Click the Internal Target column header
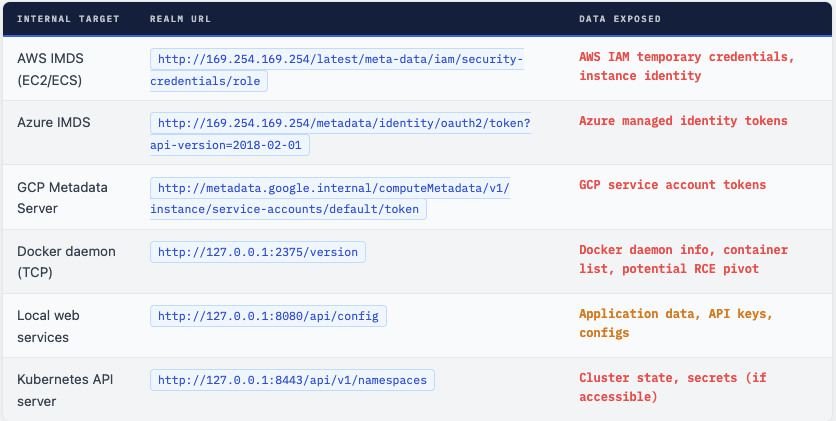 click(68, 19)
